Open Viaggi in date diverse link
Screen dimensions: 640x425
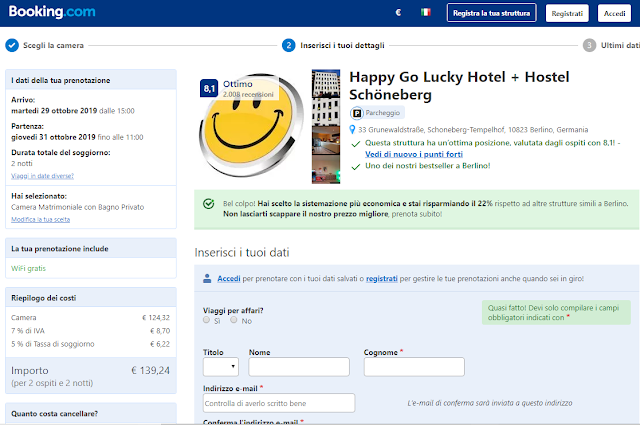pyautogui.click(x=42, y=176)
